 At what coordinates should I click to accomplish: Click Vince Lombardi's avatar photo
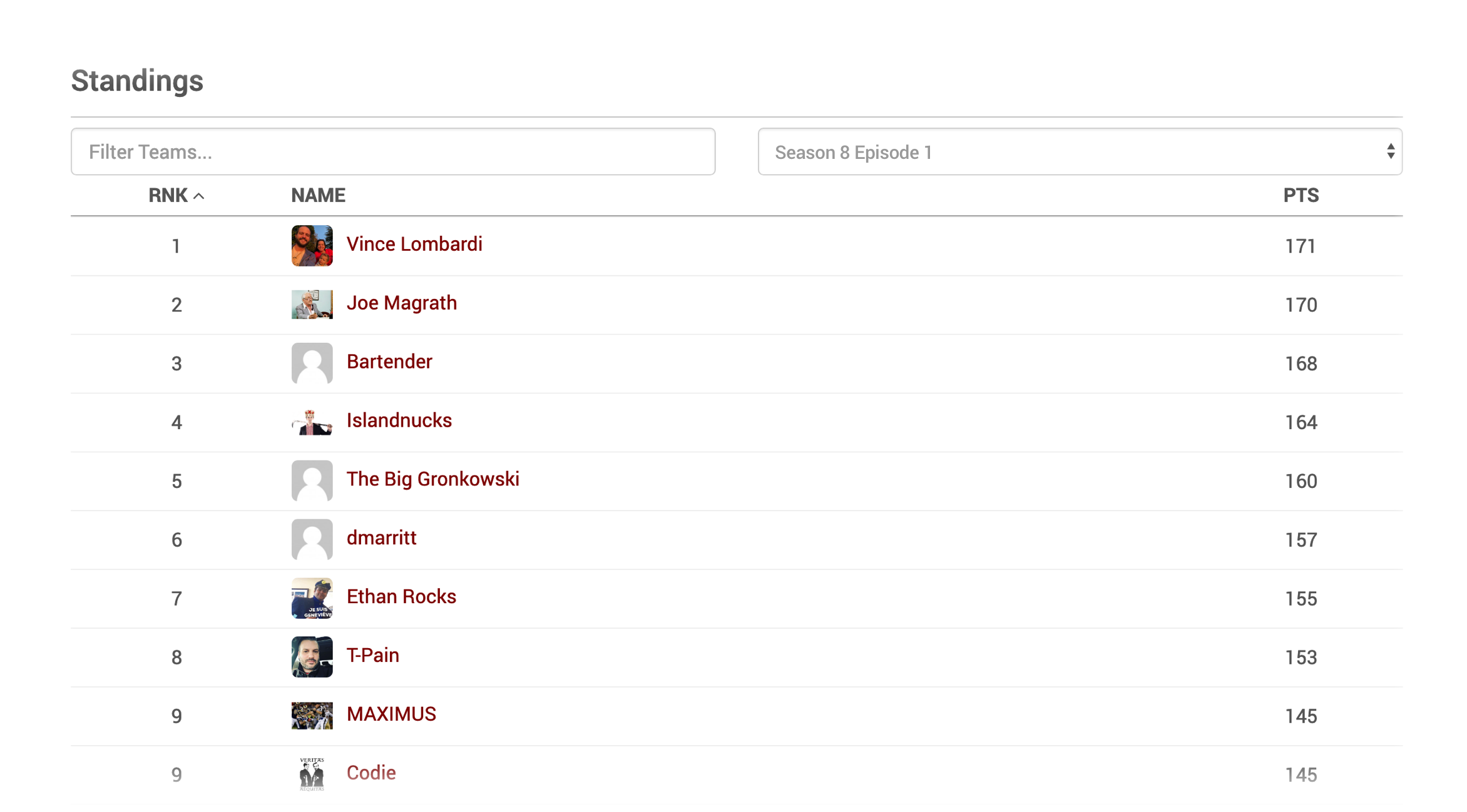(x=312, y=246)
